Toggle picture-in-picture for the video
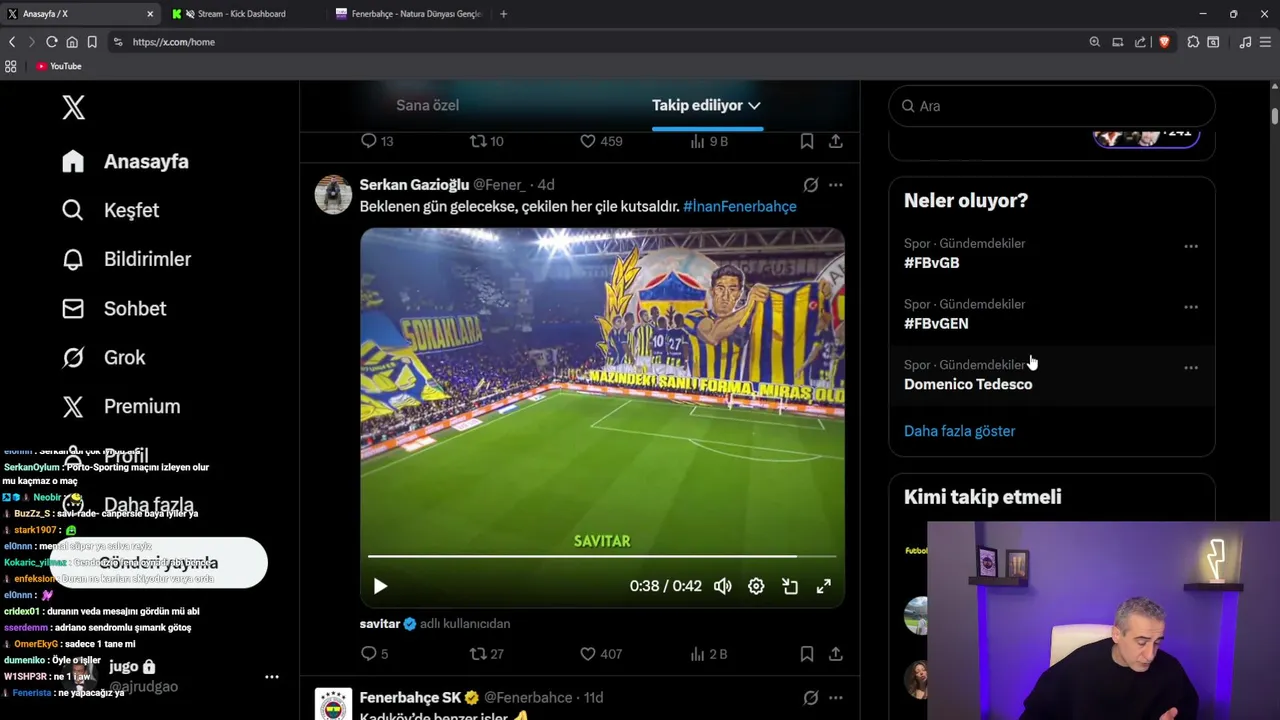Image resolution: width=1280 pixels, height=720 pixels. click(790, 587)
